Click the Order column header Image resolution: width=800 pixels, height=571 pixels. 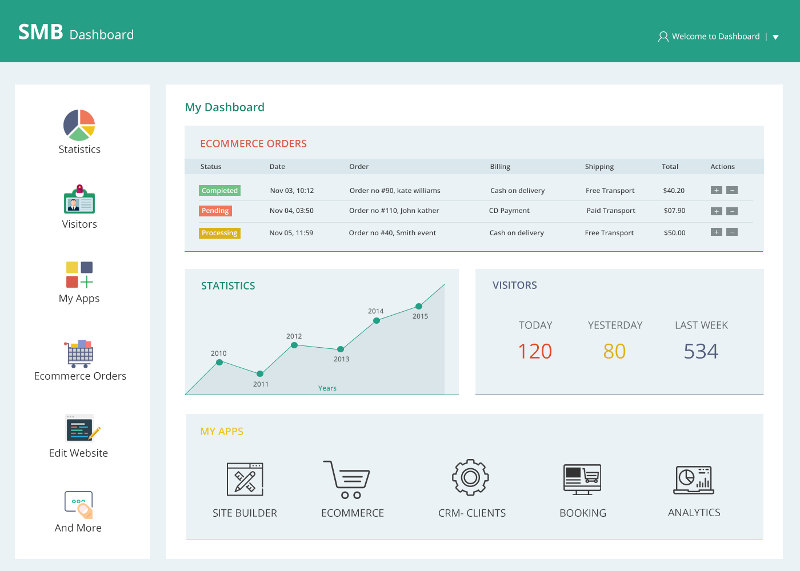(x=359, y=166)
